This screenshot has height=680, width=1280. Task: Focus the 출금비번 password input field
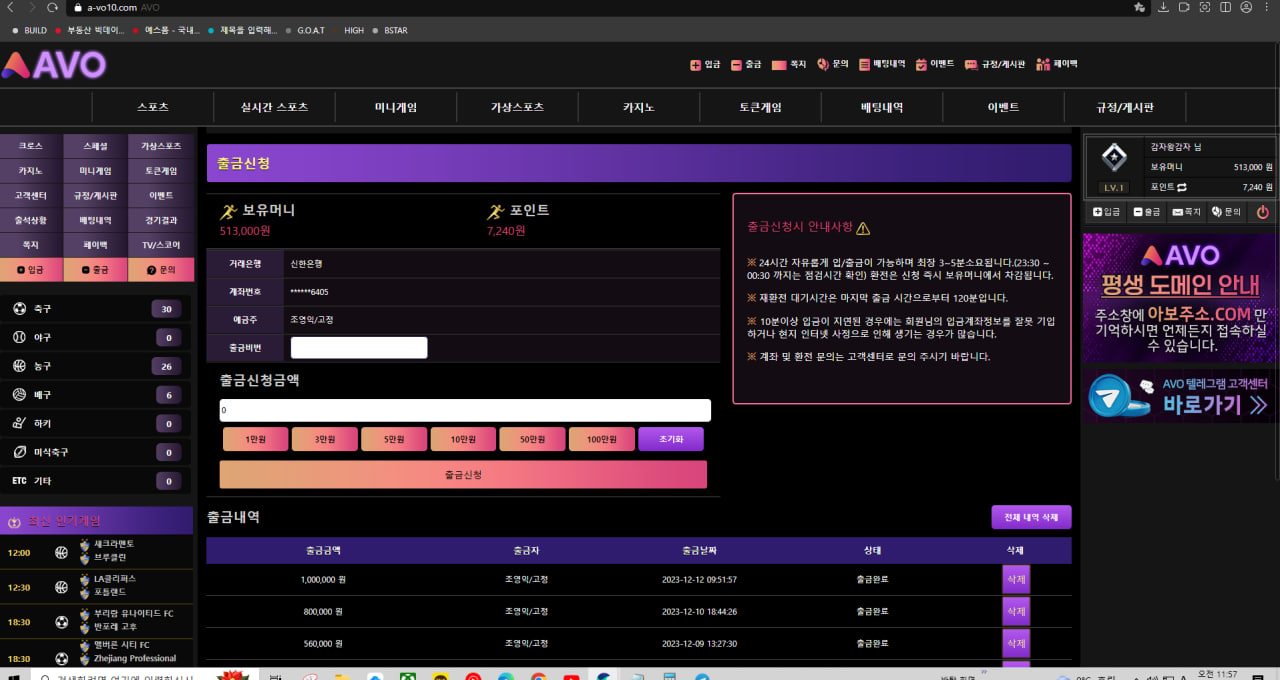pos(358,348)
